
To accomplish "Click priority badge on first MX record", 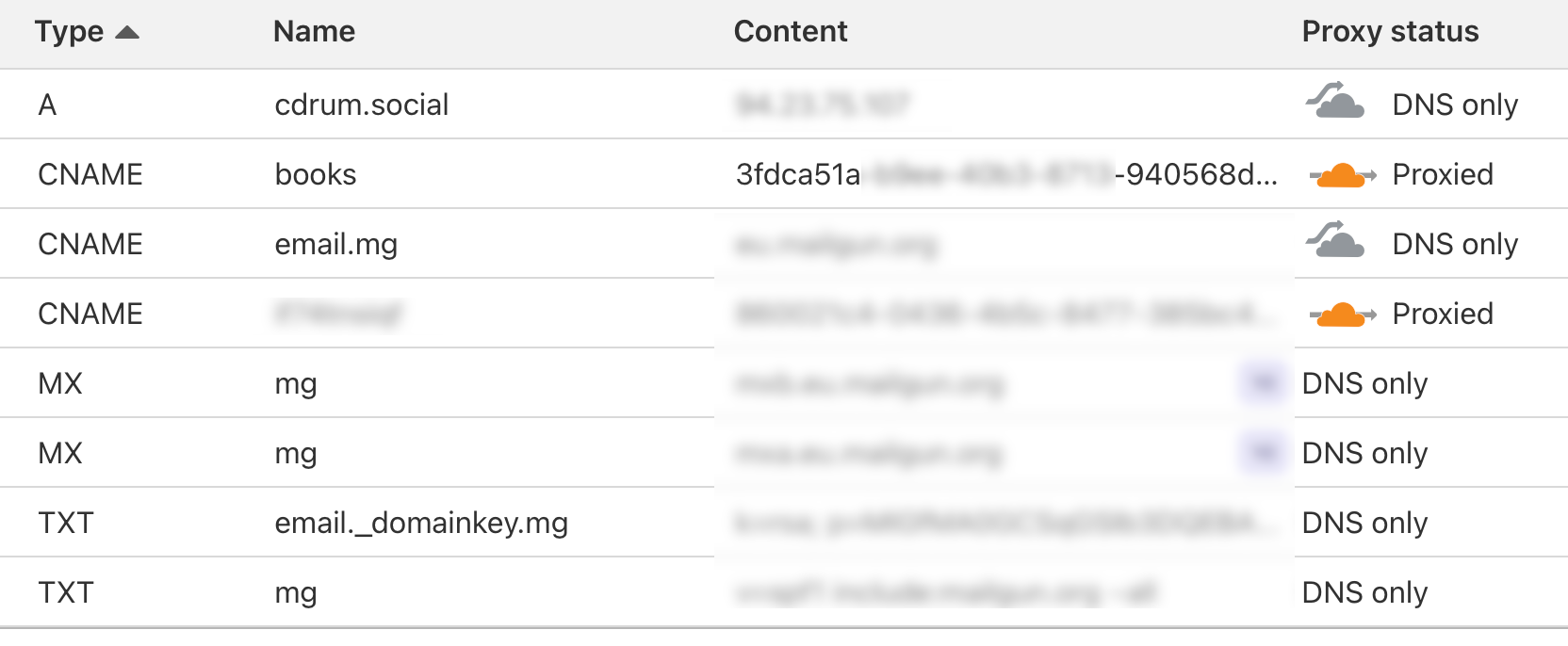I will 1263,383.
